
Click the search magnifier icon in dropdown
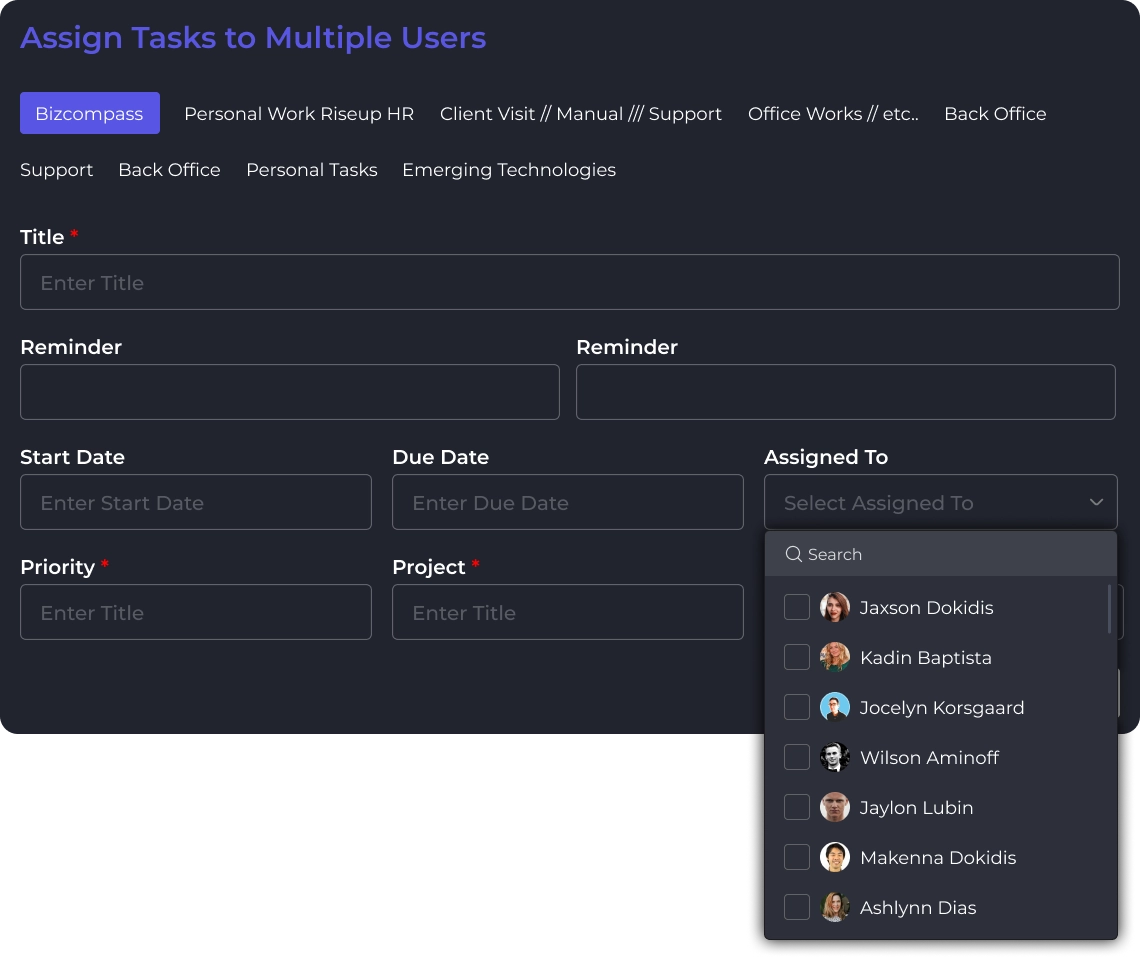click(794, 554)
